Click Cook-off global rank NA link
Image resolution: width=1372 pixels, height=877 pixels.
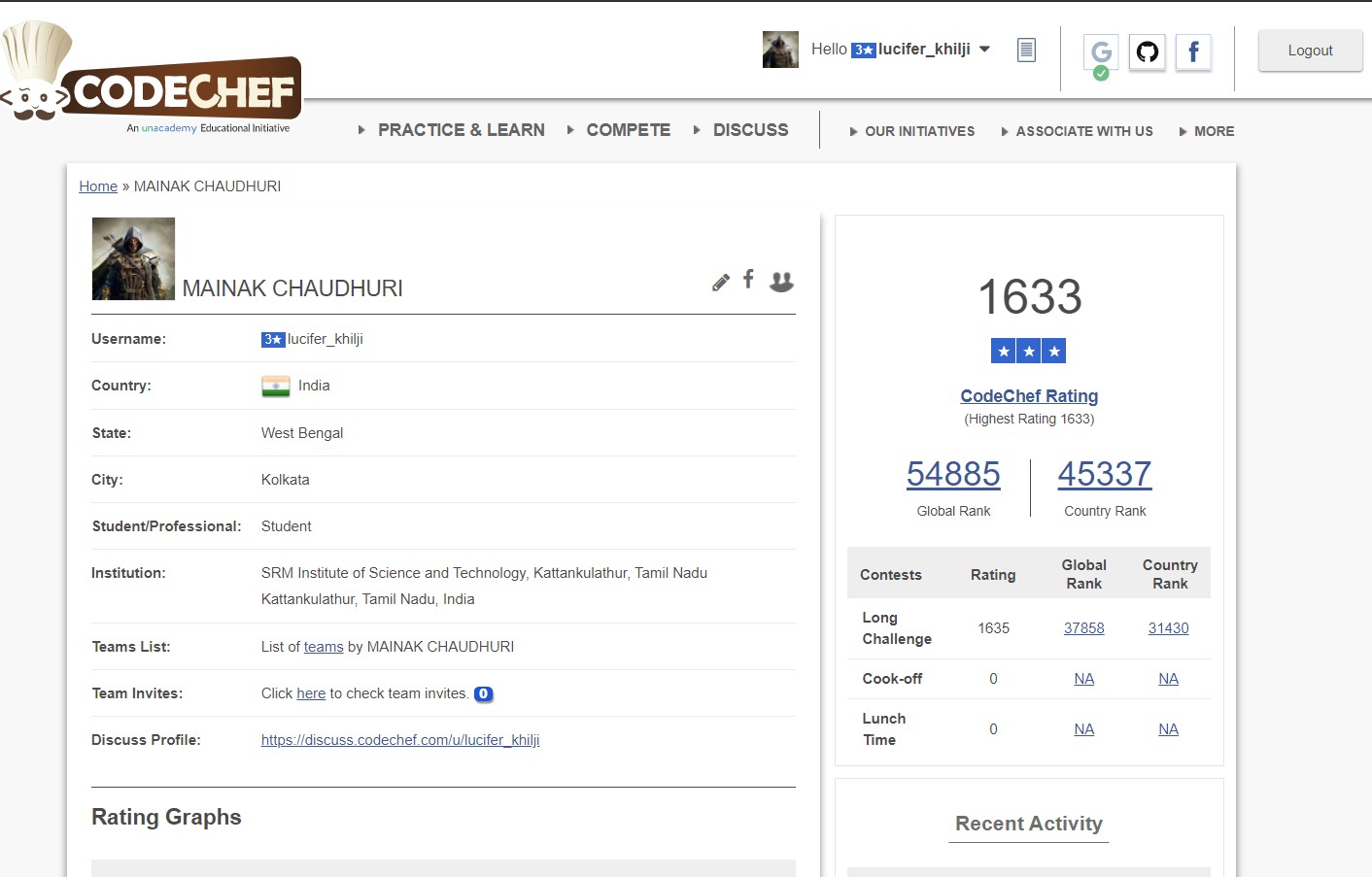[x=1083, y=679]
